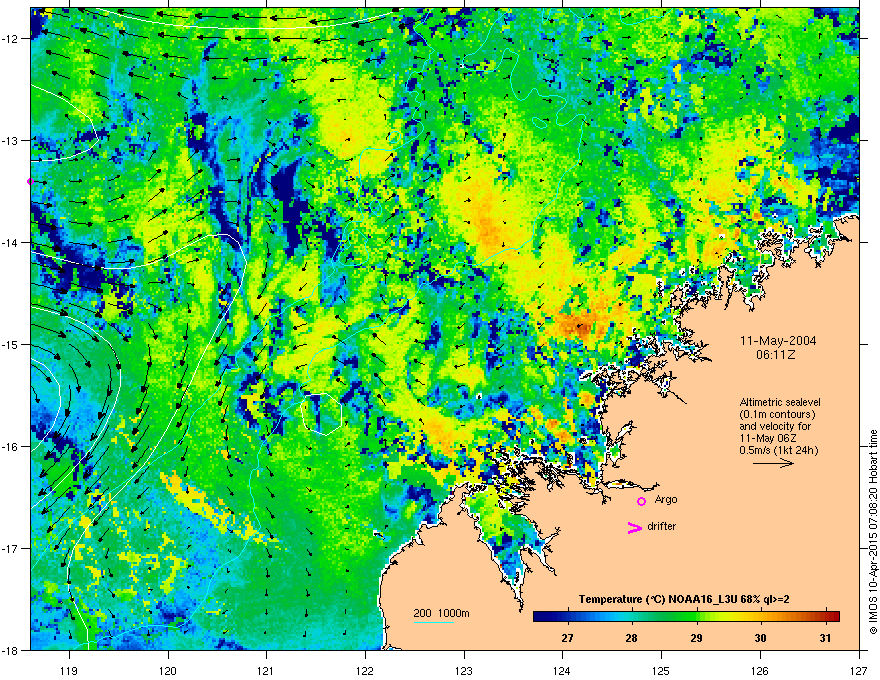Click longitude axis label 122
The height and width of the screenshot is (680, 880).
coord(365,670)
